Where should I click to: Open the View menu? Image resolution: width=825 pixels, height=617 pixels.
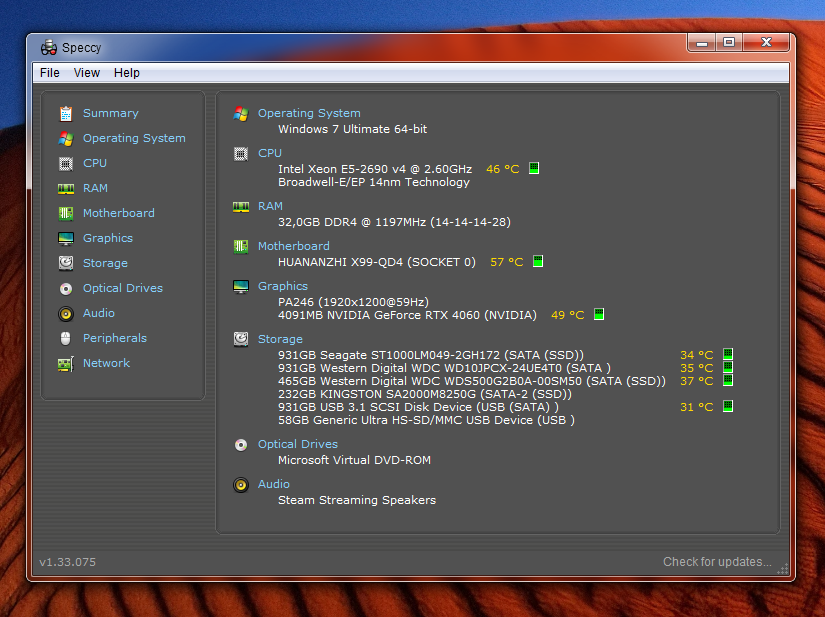click(x=87, y=73)
